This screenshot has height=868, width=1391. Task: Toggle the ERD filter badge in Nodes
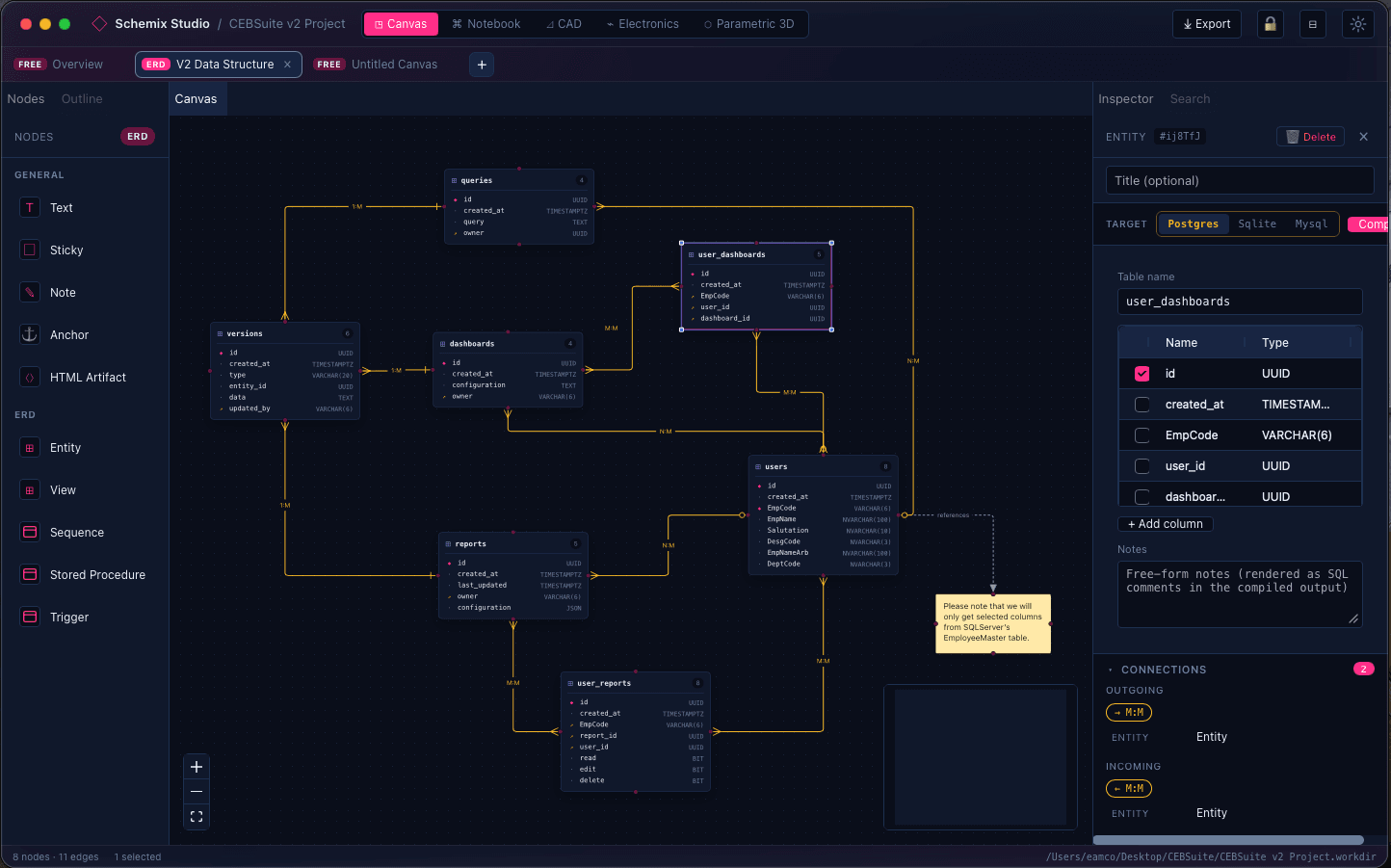138,137
